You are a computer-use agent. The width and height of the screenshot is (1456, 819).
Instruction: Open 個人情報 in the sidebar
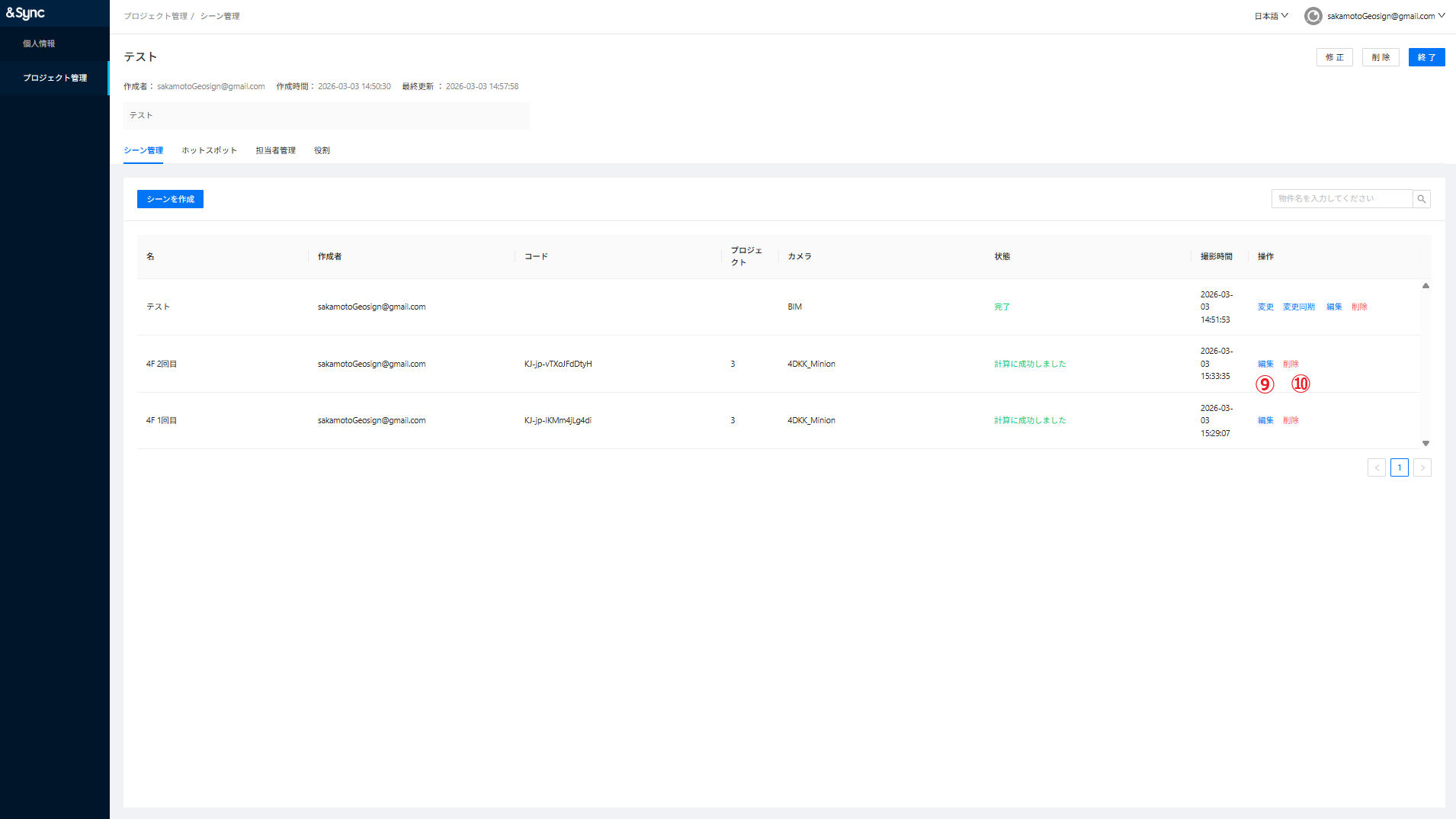(39, 43)
